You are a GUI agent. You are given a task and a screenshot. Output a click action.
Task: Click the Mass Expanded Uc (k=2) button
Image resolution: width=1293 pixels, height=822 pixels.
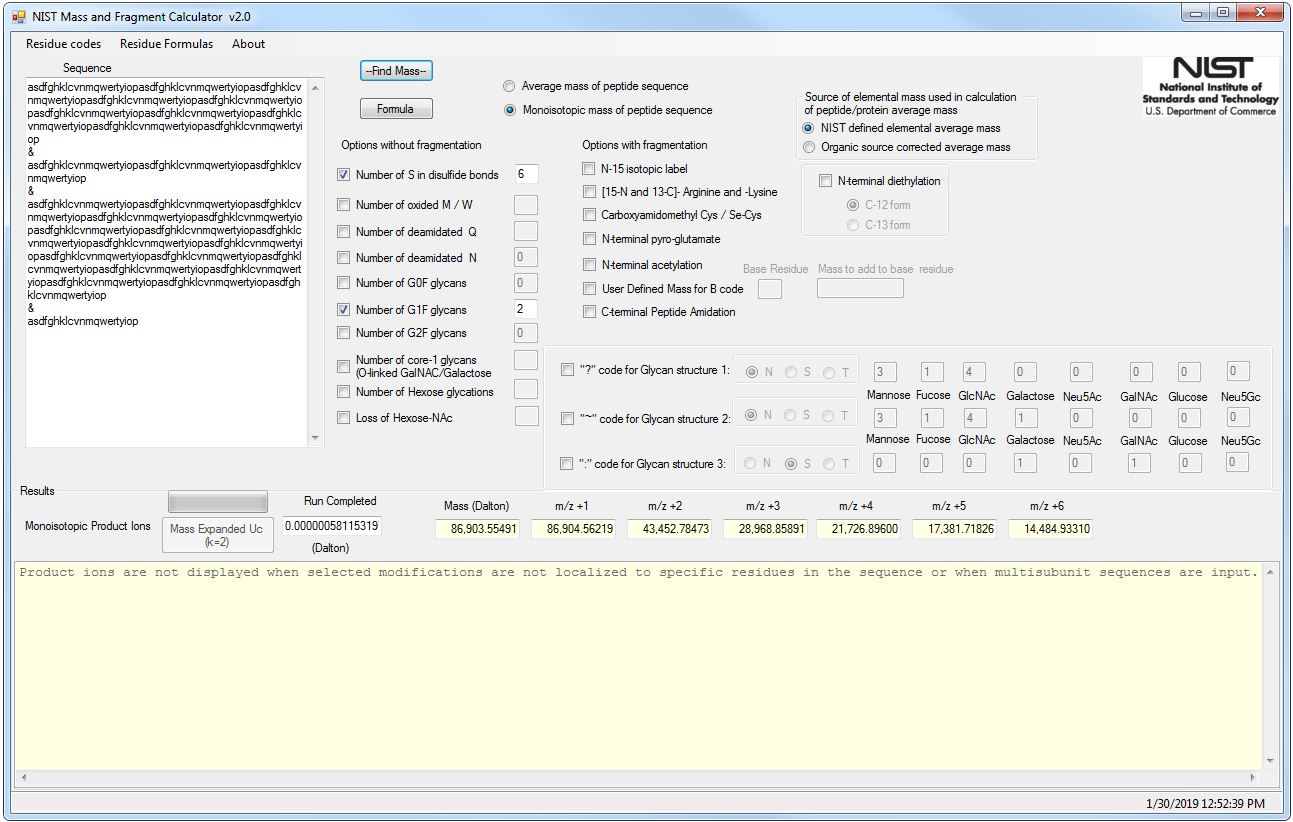[x=216, y=535]
